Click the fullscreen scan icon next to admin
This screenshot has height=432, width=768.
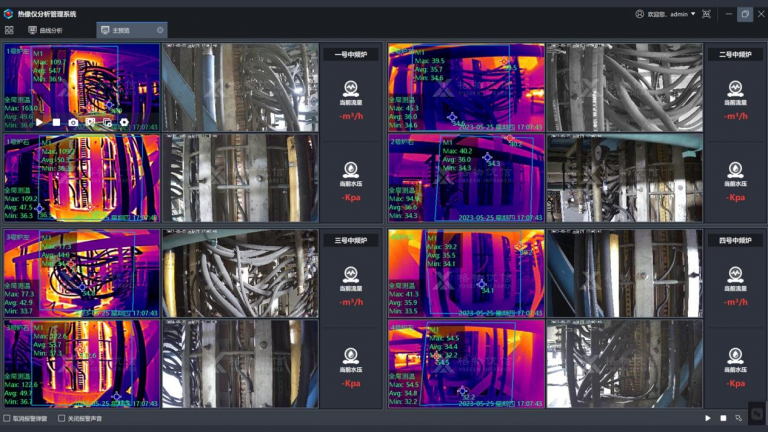coord(707,14)
